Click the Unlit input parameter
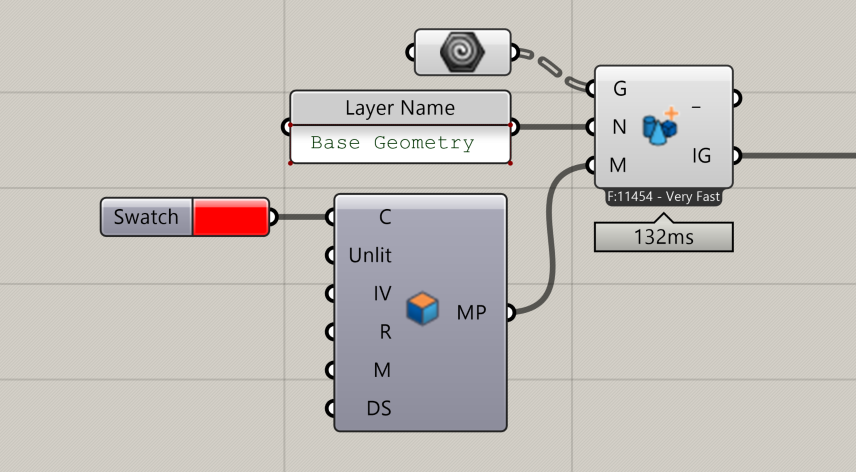Screen dimensions: 856x472 coord(370,255)
